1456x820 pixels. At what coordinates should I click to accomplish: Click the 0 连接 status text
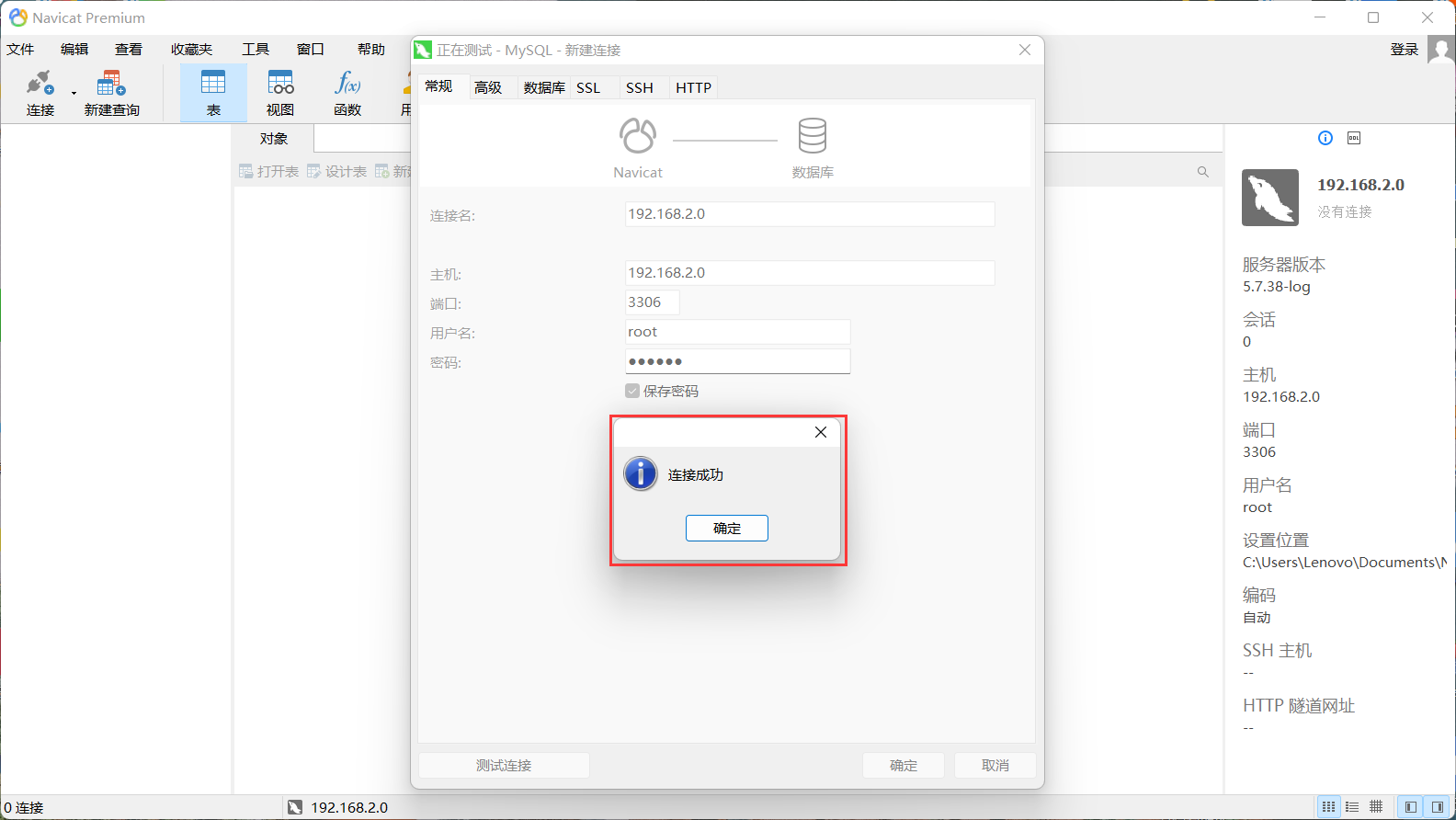tap(24, 807)
